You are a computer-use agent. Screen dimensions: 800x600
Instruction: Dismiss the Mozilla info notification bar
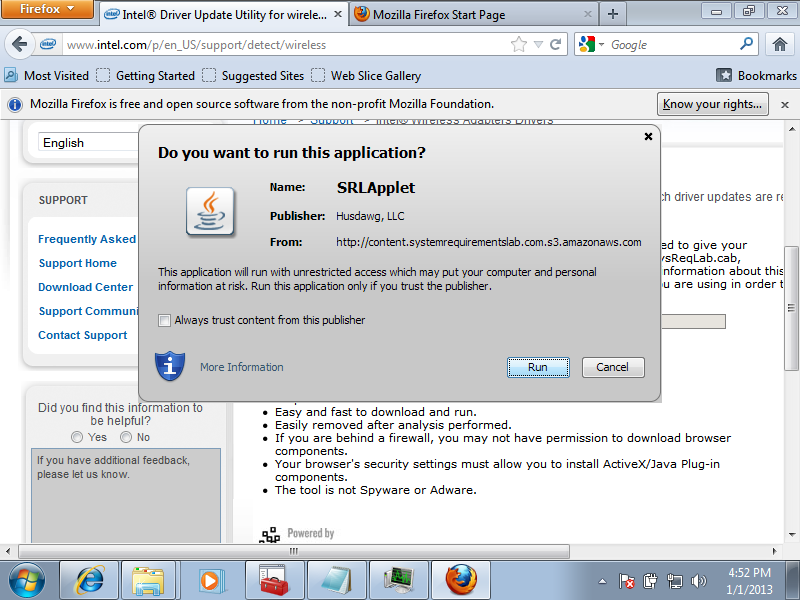pos(785,105)
